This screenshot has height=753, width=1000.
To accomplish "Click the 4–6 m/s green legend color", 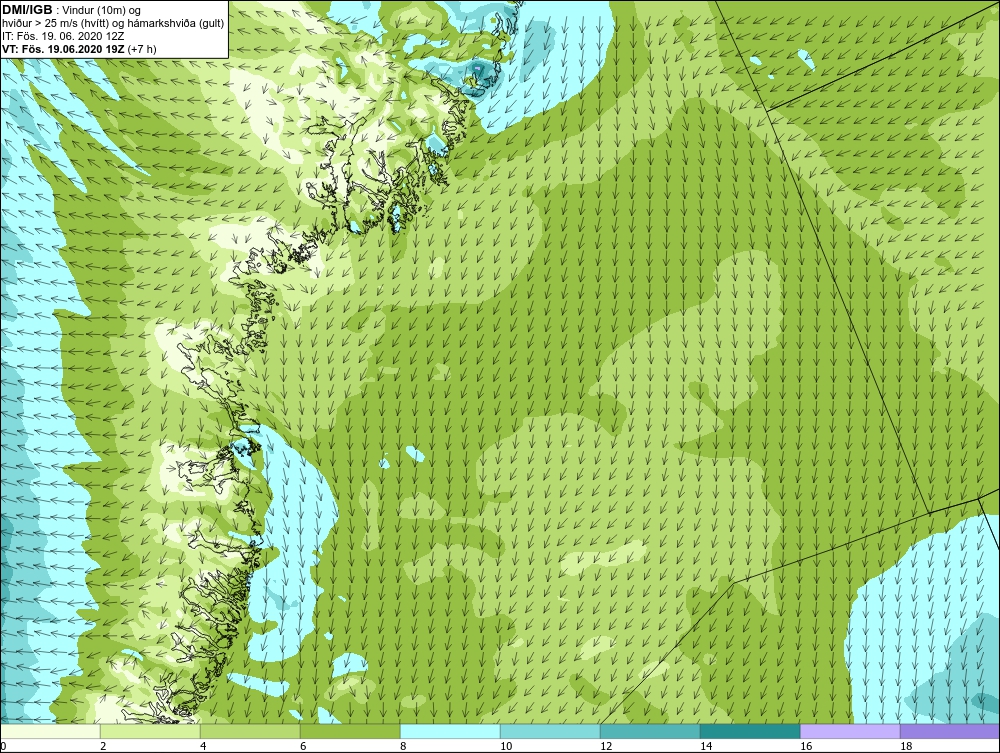I will pos(250,731).
